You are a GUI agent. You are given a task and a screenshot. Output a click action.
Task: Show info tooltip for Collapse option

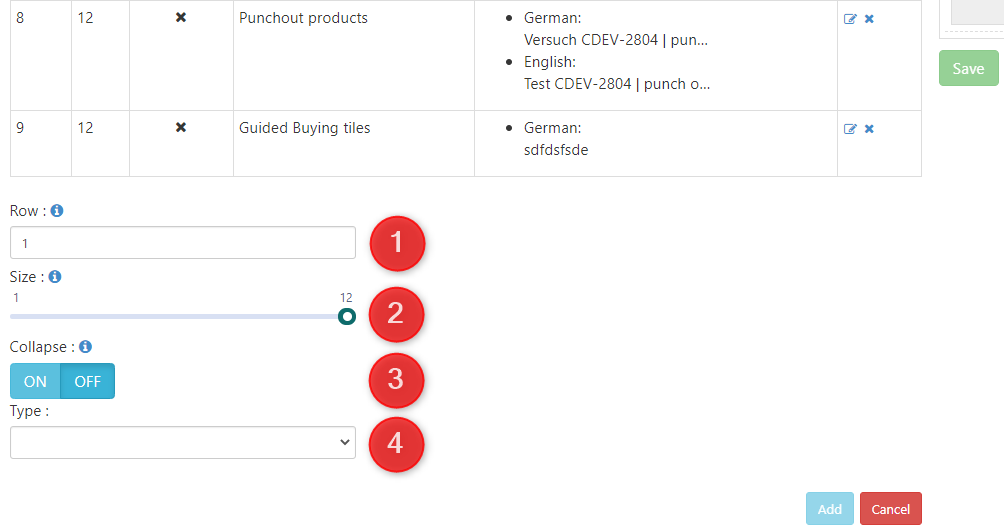[x=86, y=347]
